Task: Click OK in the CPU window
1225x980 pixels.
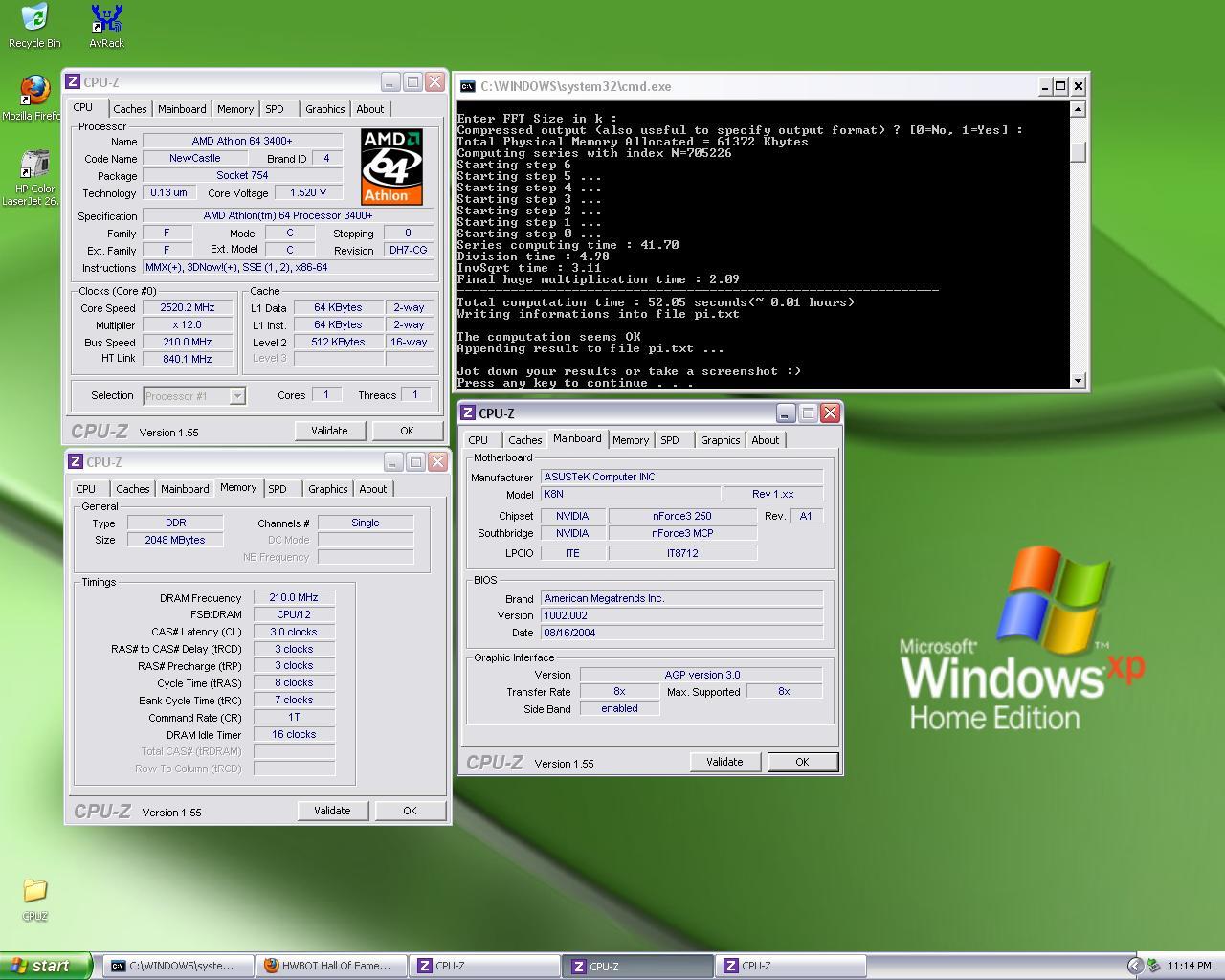Action: click(407, 431)
